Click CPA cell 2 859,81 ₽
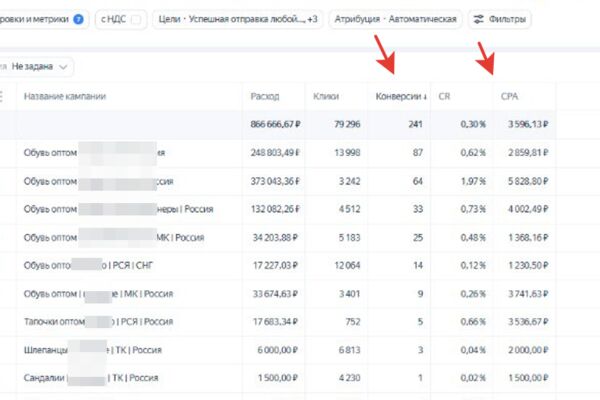This screenshot has width=600, height=400. [528, 153]
